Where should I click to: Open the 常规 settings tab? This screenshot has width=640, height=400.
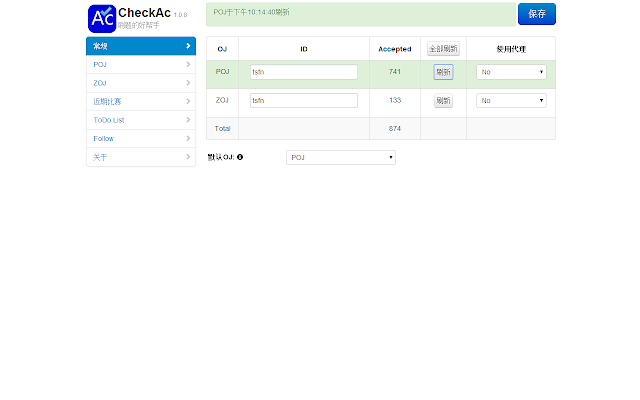coord(141,46)
